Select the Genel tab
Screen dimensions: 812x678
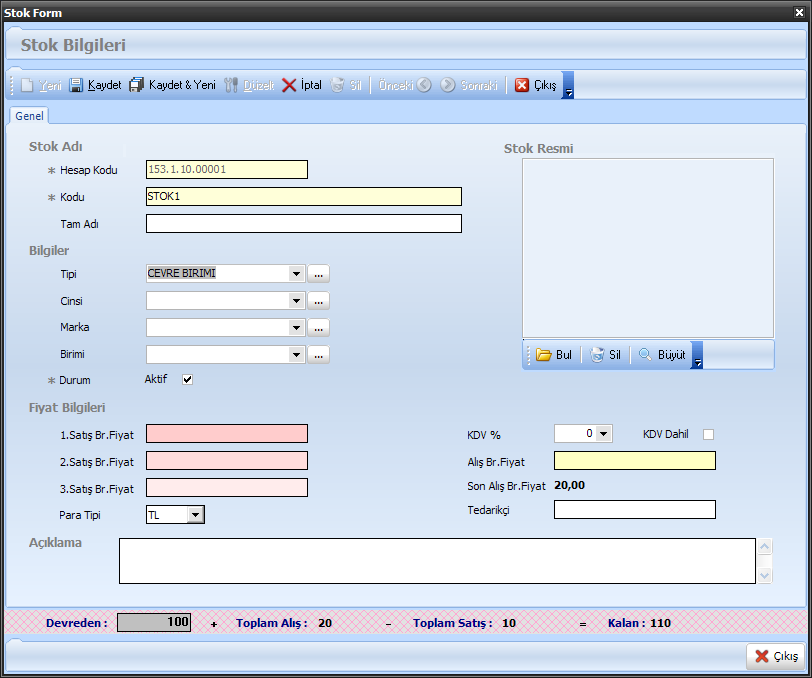click(x=29, y=116)
